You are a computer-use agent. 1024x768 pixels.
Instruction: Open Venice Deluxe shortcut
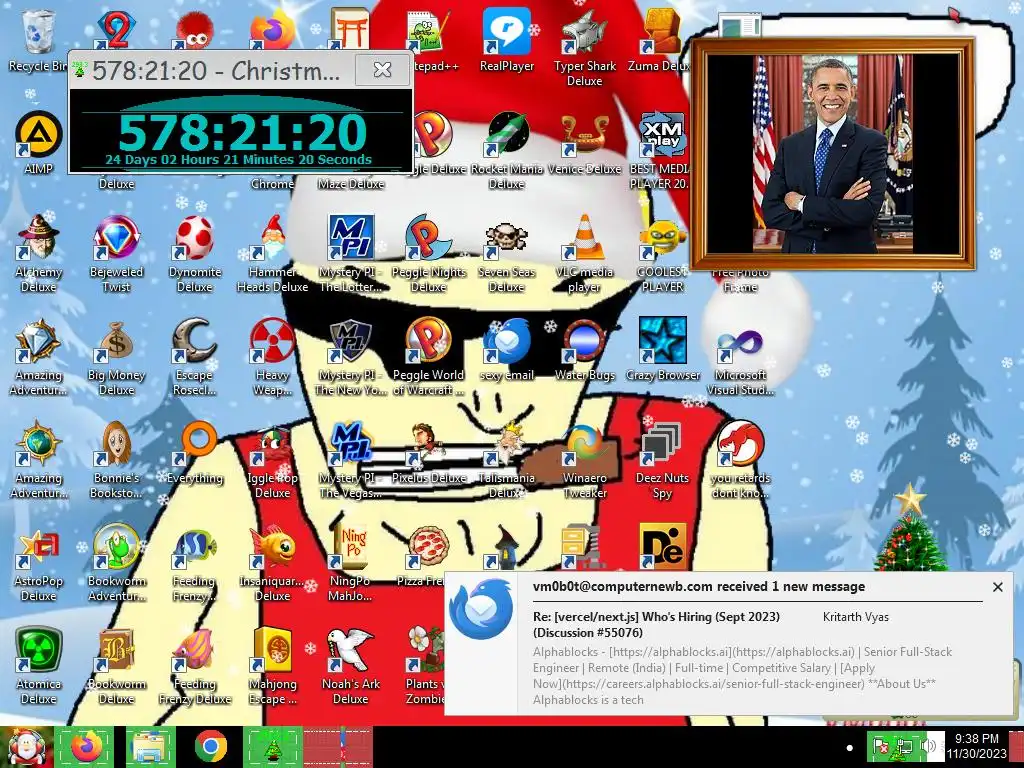[x=584, y=143]
